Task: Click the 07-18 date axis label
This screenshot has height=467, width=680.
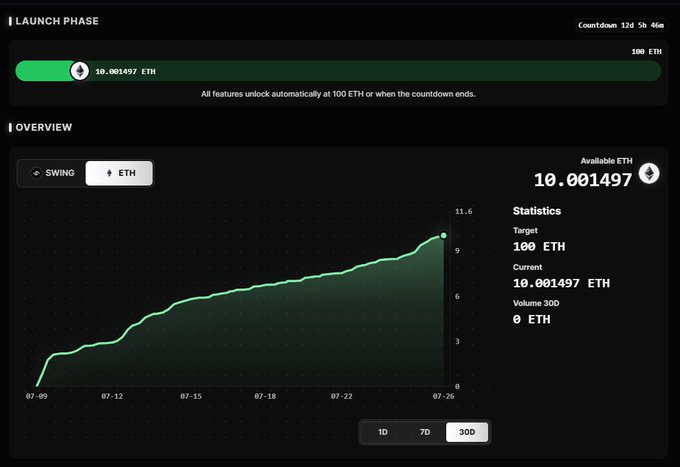Action: click(x=265, y=396)
